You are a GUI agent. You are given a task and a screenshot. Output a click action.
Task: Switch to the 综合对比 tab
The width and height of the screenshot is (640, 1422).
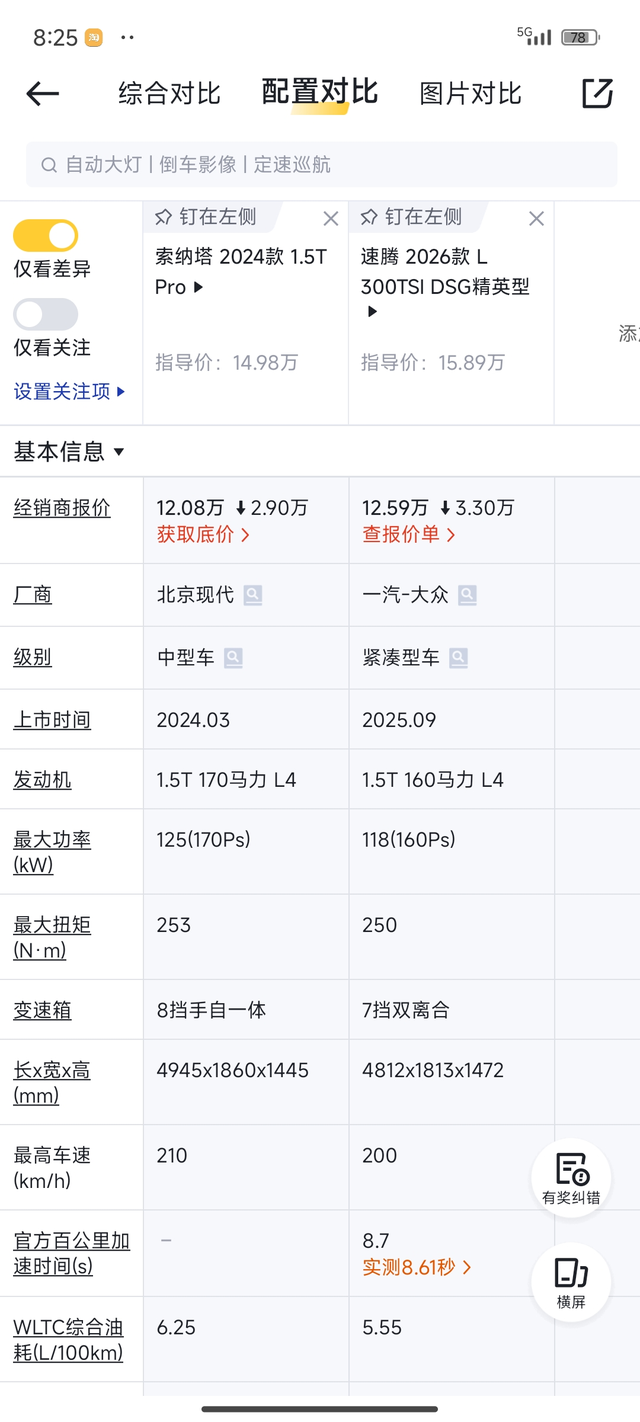[x=168, y=93]
